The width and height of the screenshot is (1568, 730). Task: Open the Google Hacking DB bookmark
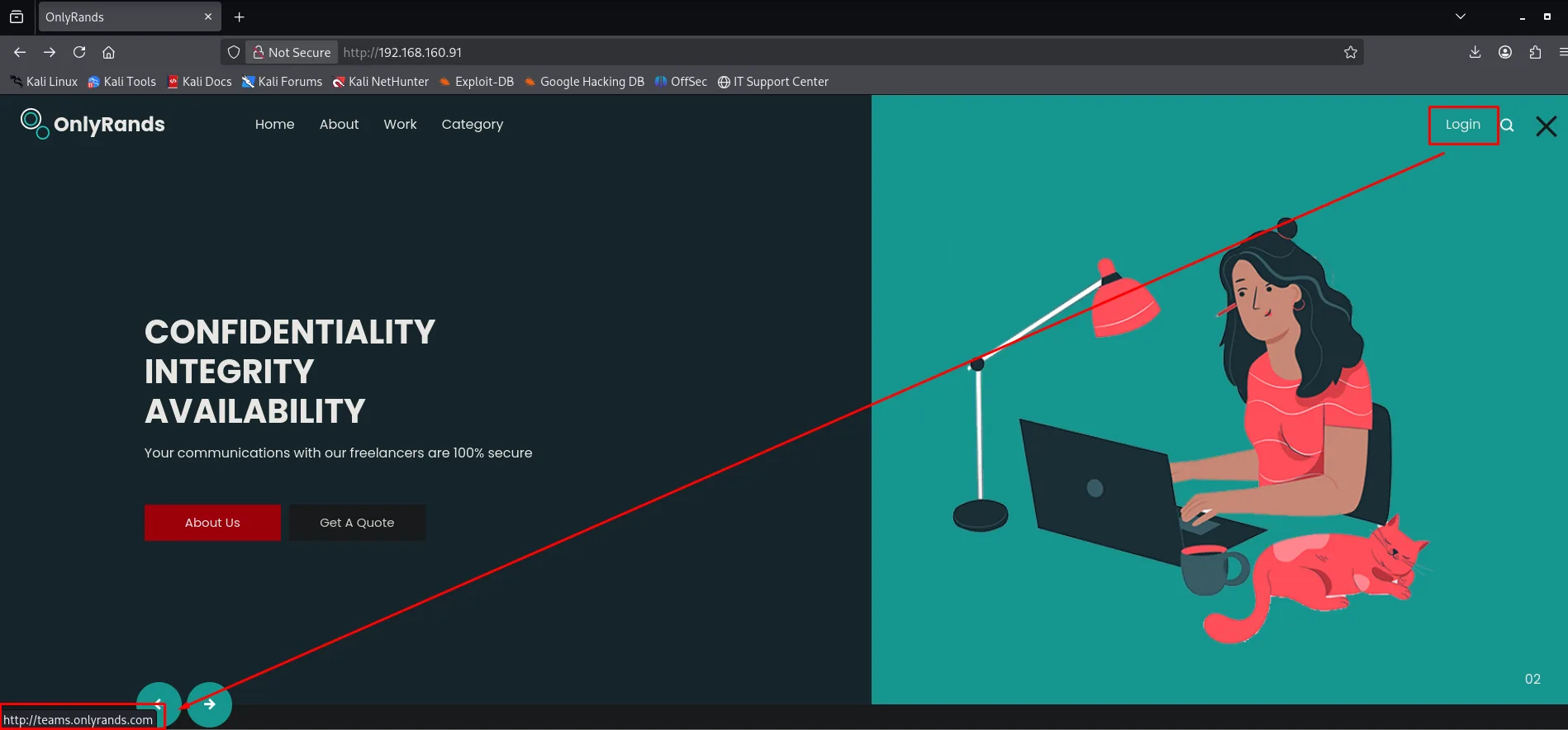(x=585, y=82)
